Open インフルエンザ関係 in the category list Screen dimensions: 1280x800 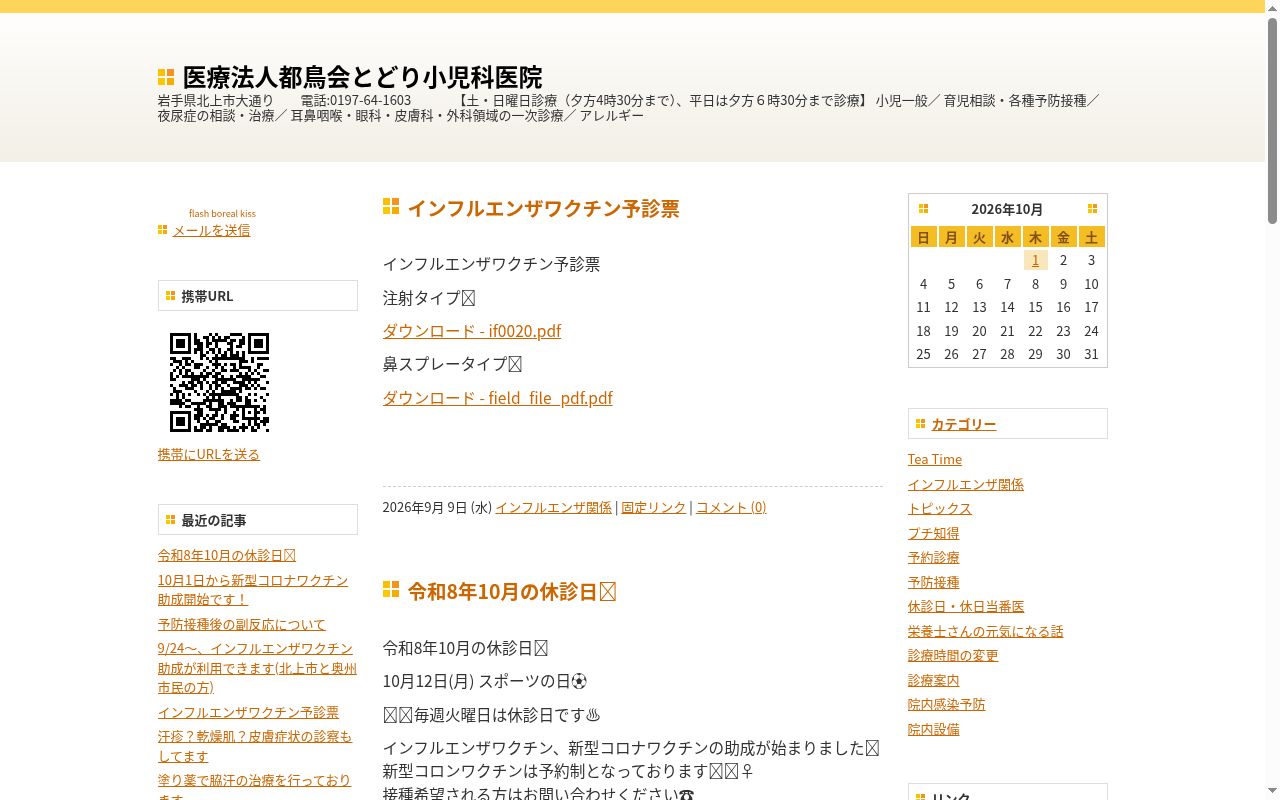tap(965, 484)
